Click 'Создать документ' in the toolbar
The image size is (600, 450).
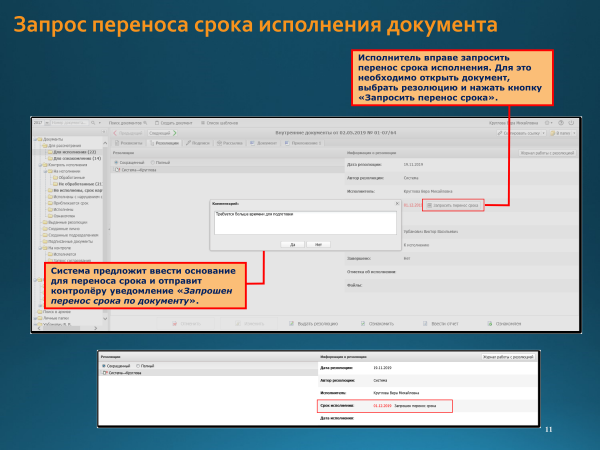pyautogui.click(x=174, y=122)
